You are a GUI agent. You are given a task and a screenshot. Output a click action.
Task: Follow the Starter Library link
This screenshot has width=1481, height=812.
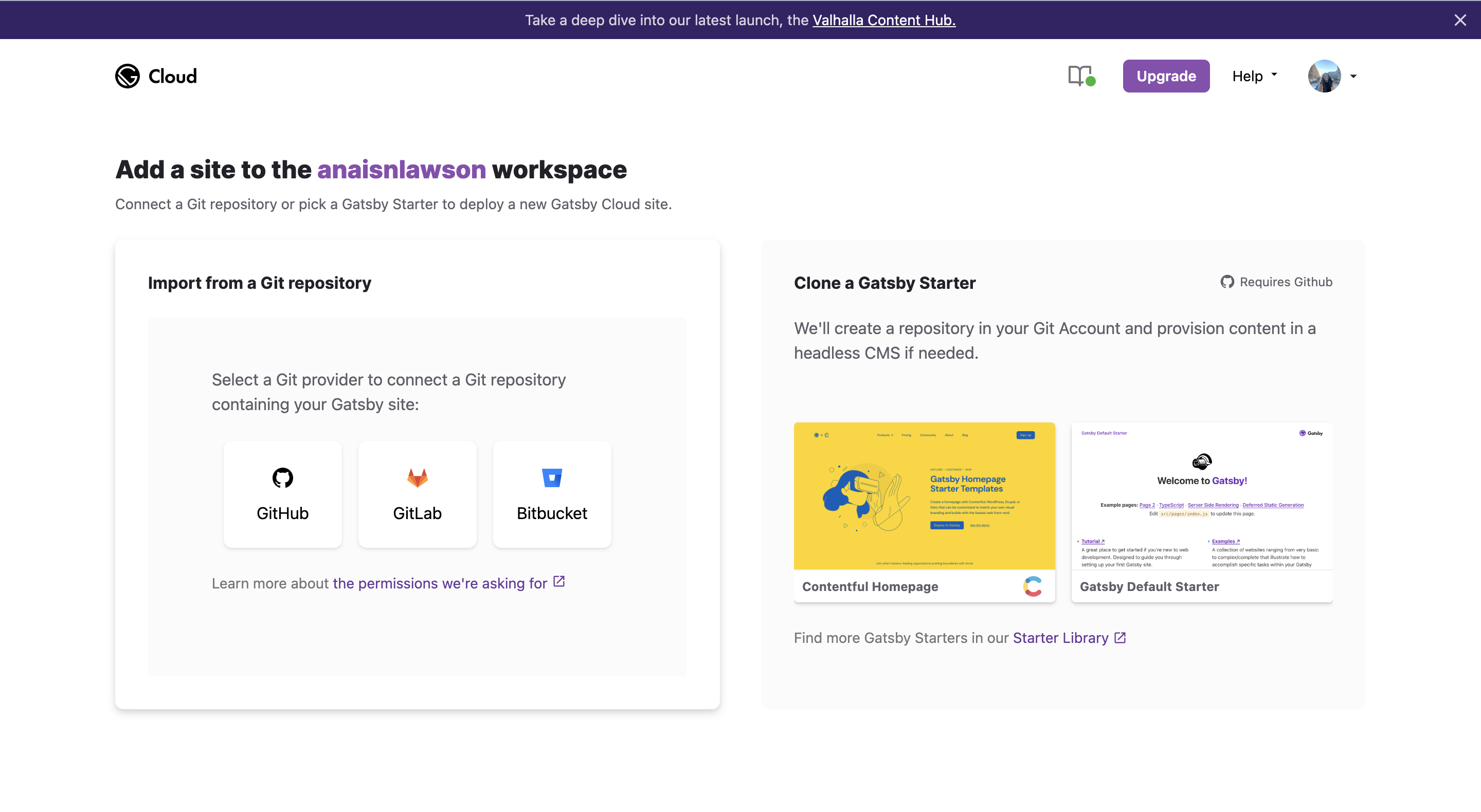click(1060, 638)
